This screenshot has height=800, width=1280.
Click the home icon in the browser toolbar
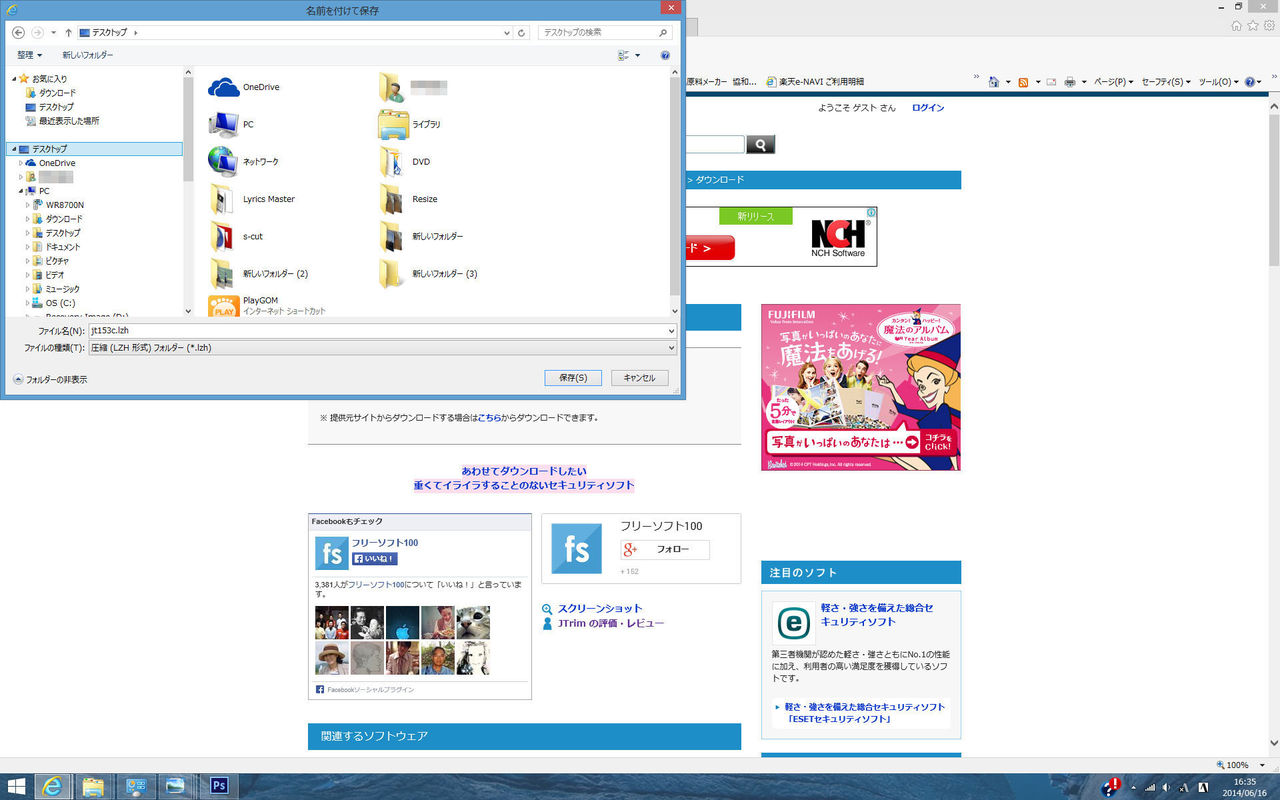pos(995,82)
